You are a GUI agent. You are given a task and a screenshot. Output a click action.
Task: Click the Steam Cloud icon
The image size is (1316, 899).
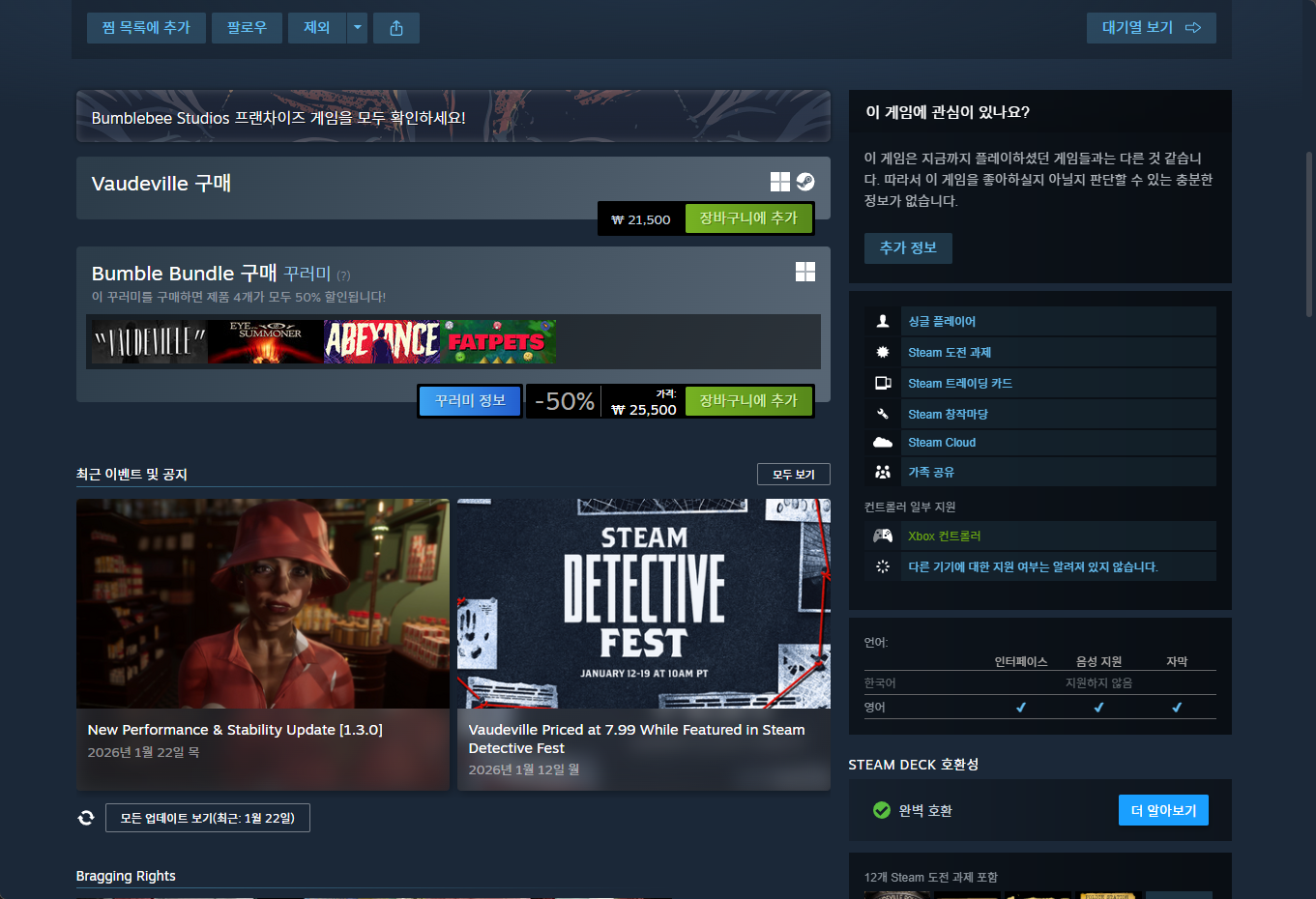883,443
